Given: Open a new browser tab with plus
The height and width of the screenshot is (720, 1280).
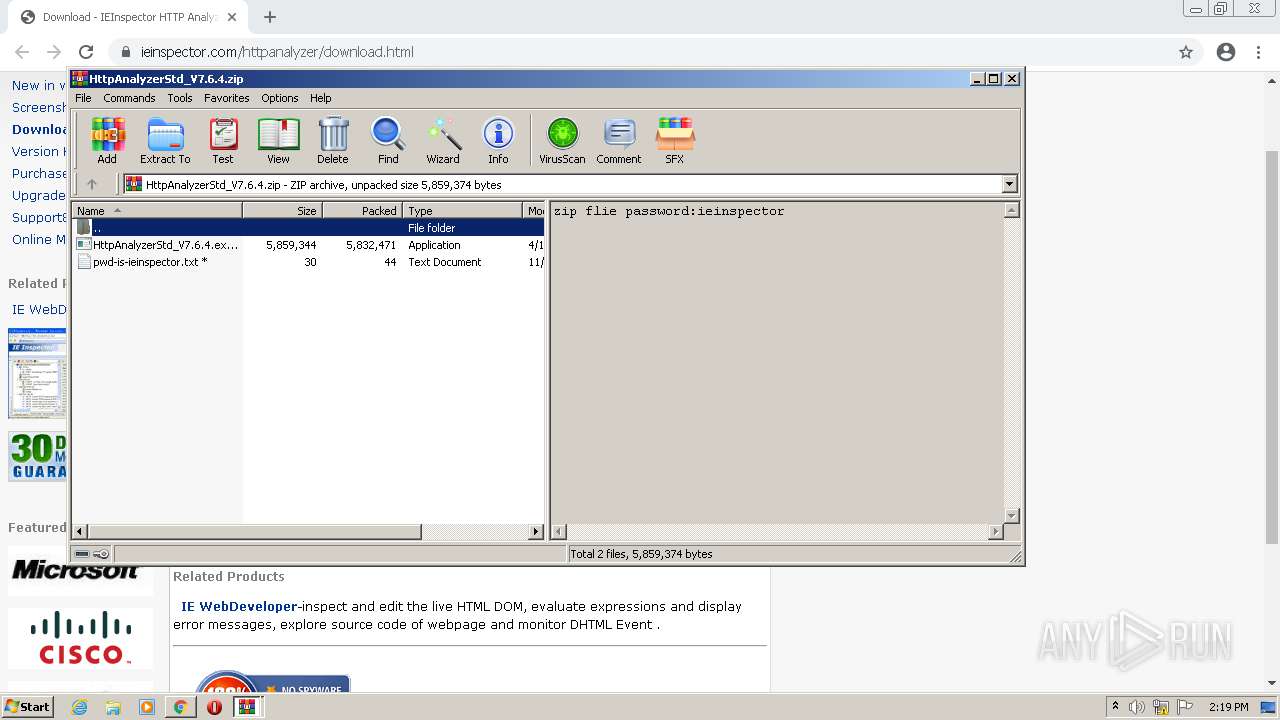Looking at the screenshot, I should (x=270, y=17).
